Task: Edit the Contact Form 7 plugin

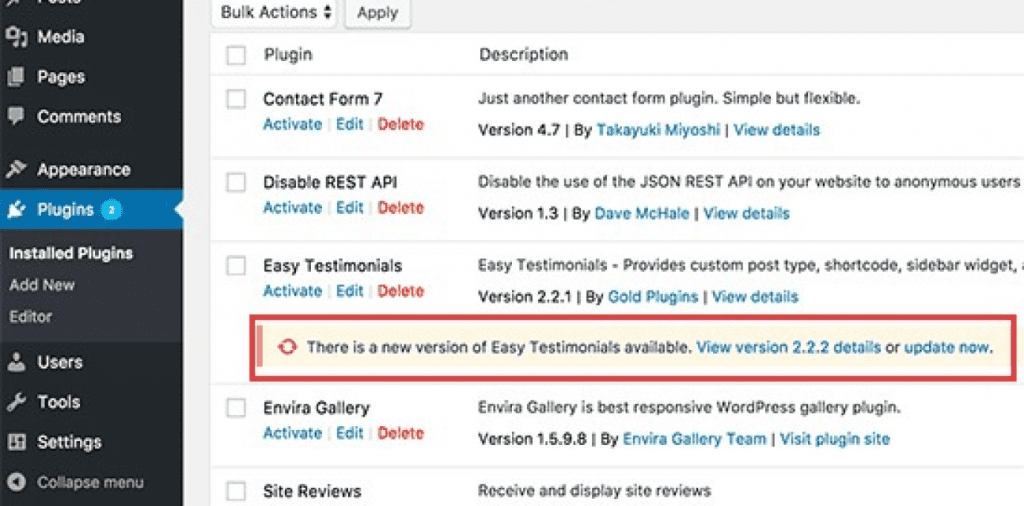Action: [349, 124]
